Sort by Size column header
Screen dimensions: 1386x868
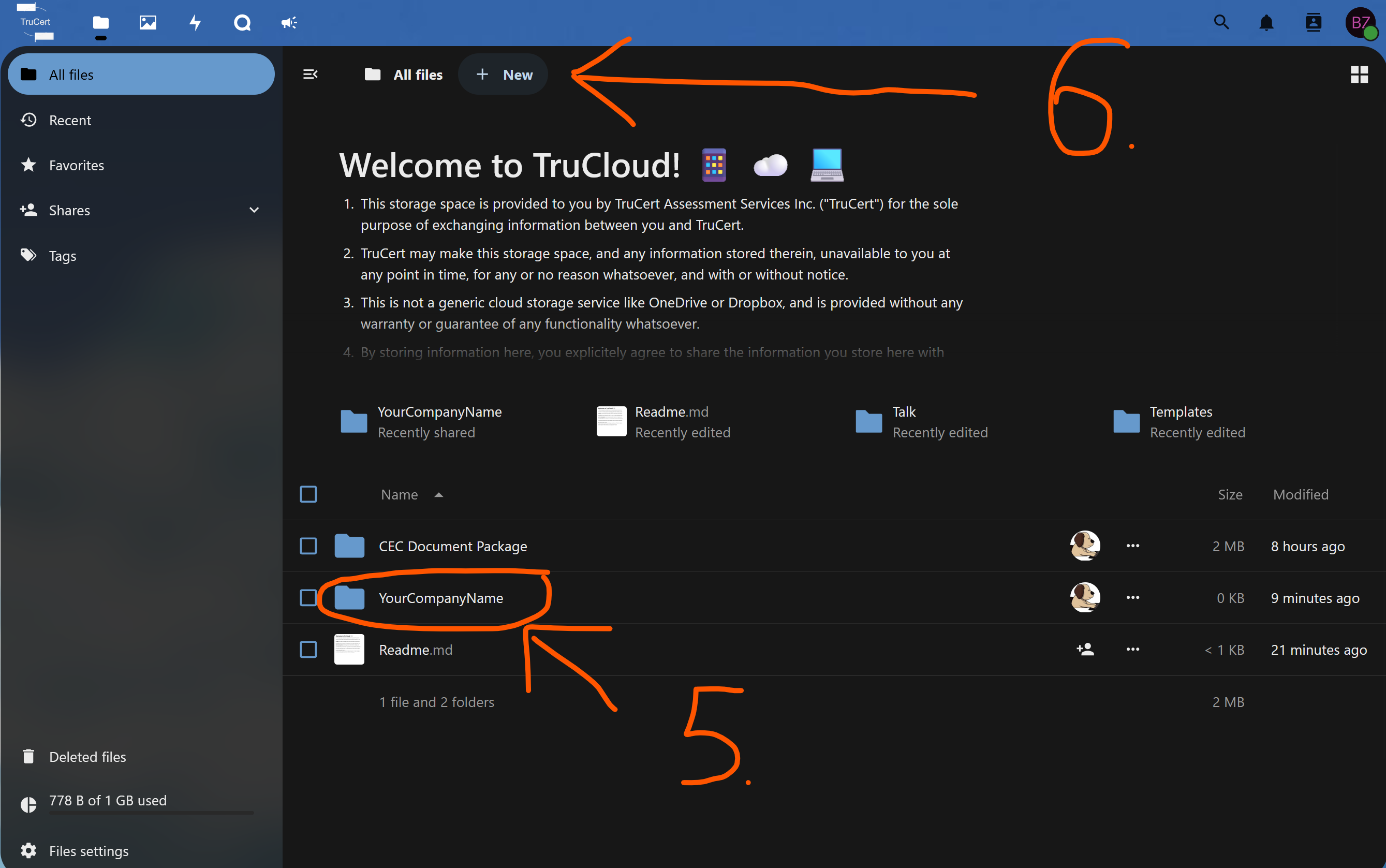tap(1230, 494)
